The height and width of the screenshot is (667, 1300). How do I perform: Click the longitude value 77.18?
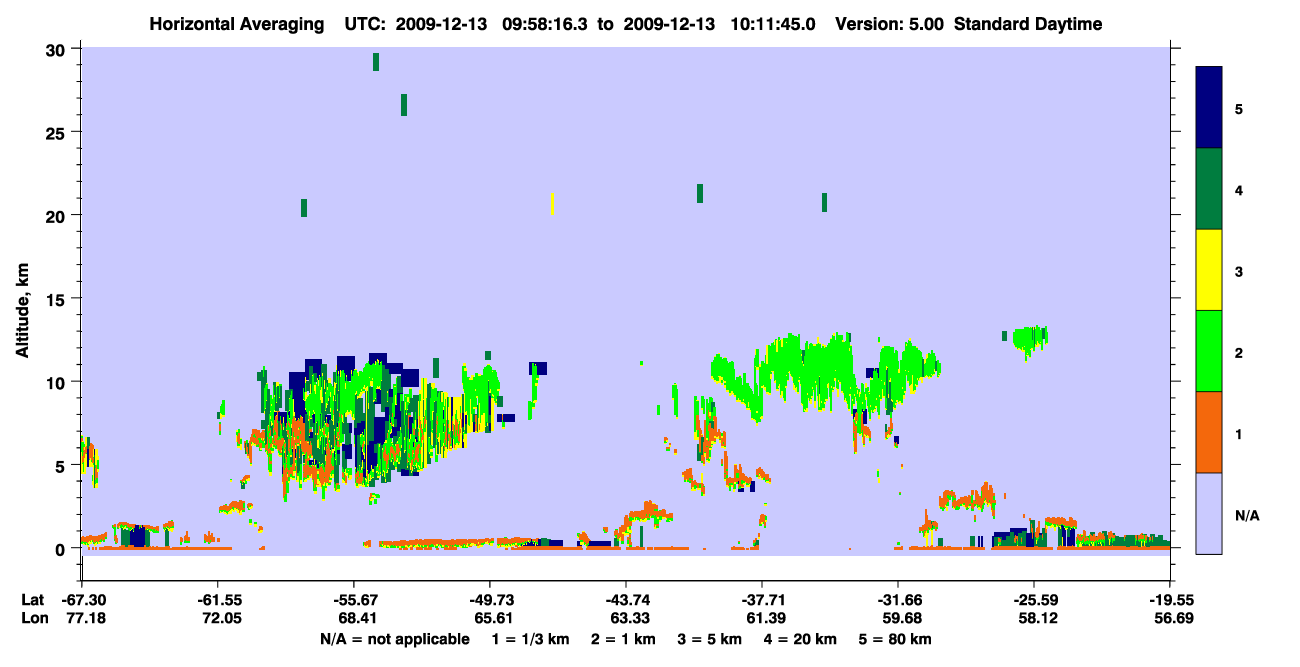coord(84,618)
